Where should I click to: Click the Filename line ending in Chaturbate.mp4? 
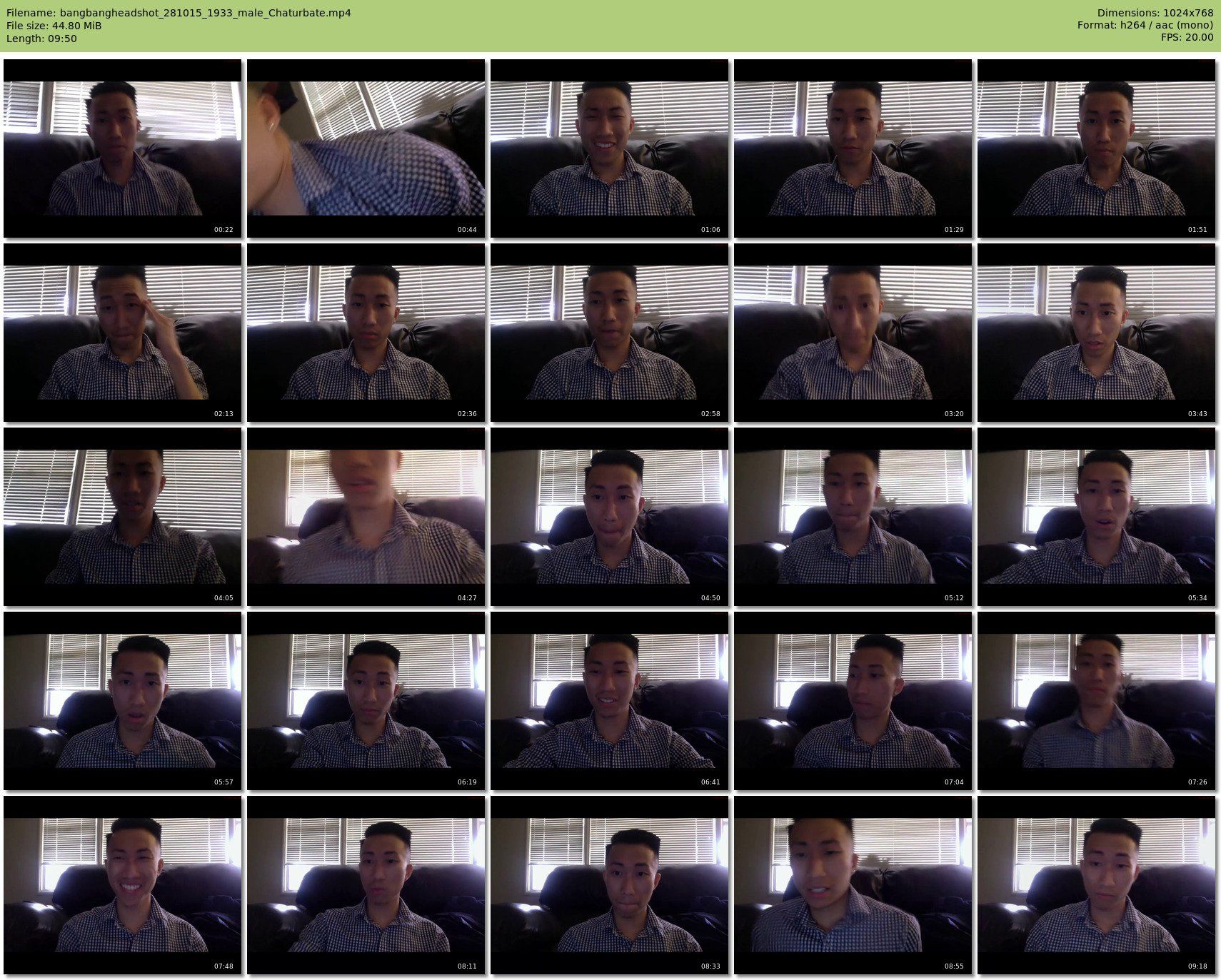point(179,13)
